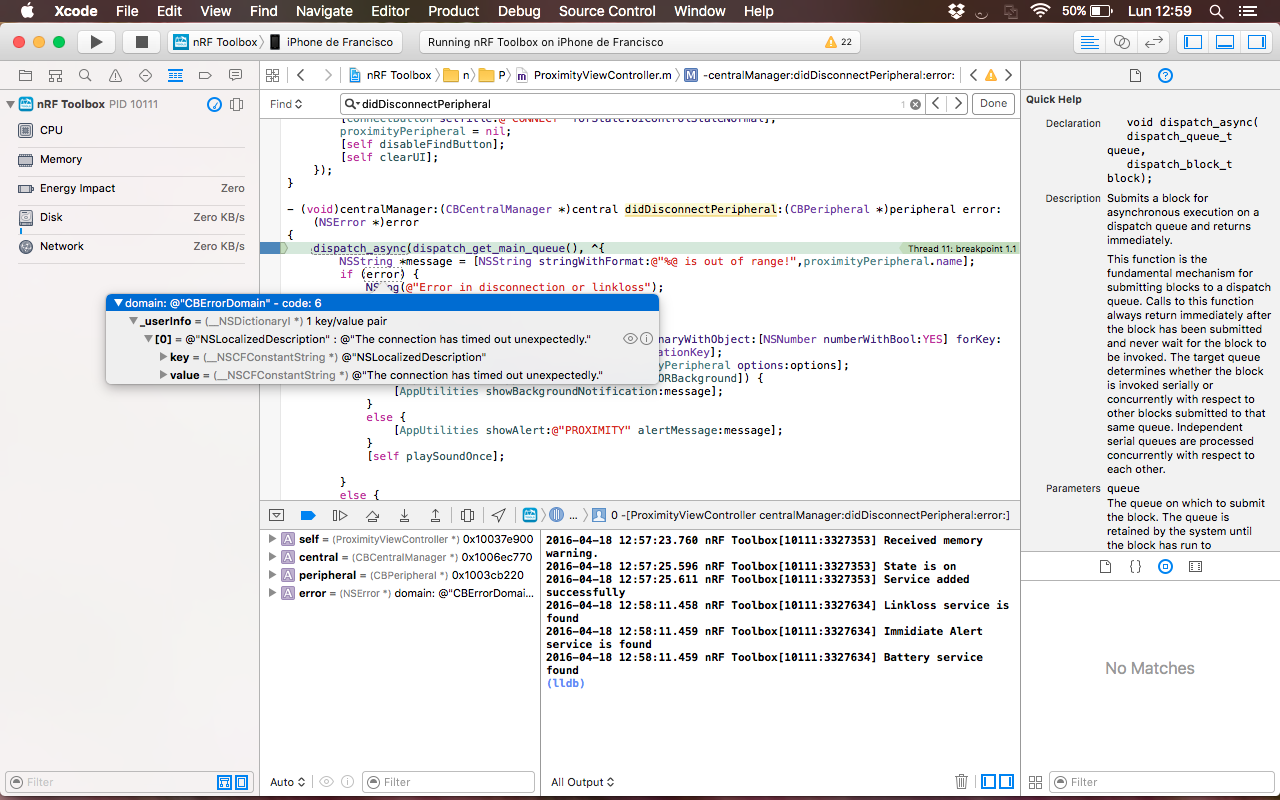Go to previous find result

[936, 104]
